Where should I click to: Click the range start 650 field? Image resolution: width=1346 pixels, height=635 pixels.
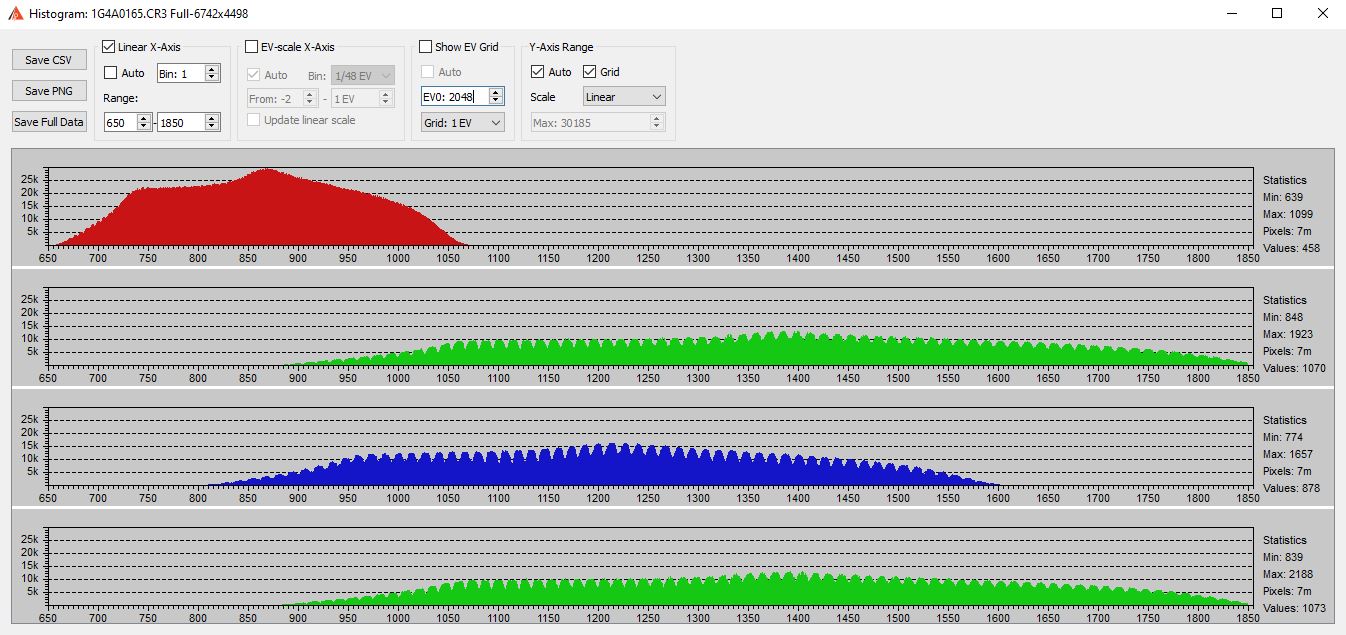[x=119, y=122]
